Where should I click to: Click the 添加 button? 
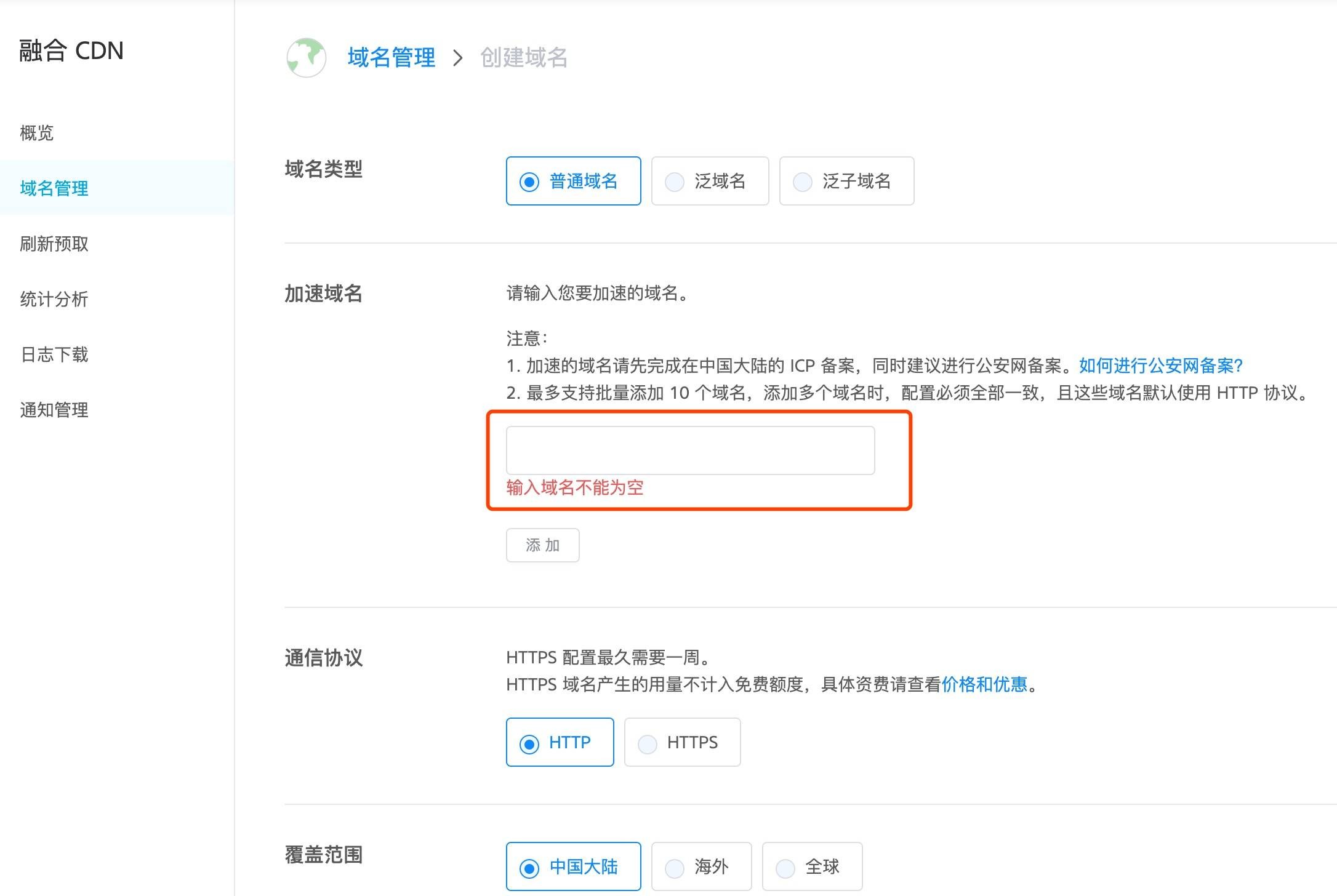tap(542, 545)
